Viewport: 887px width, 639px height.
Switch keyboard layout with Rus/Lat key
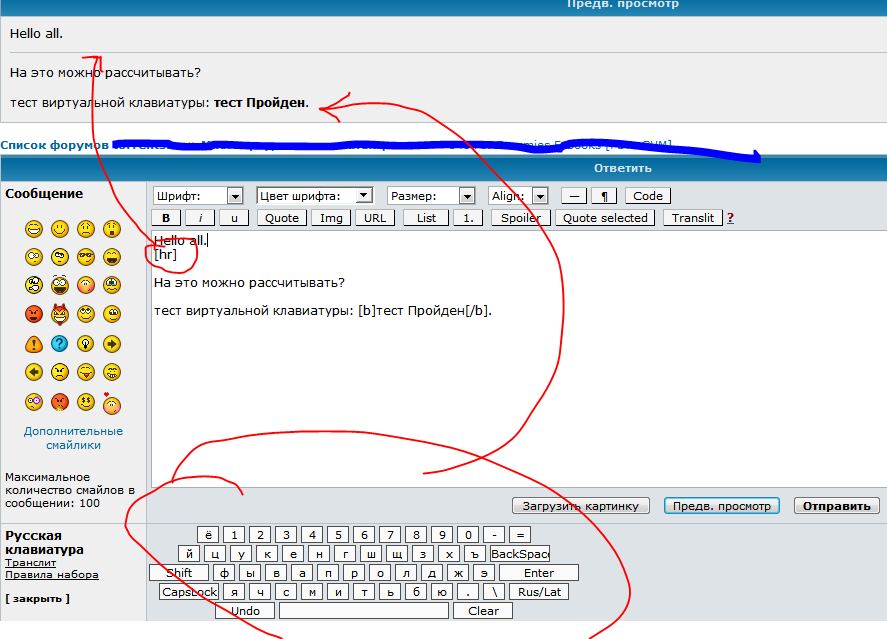[540, 592]
